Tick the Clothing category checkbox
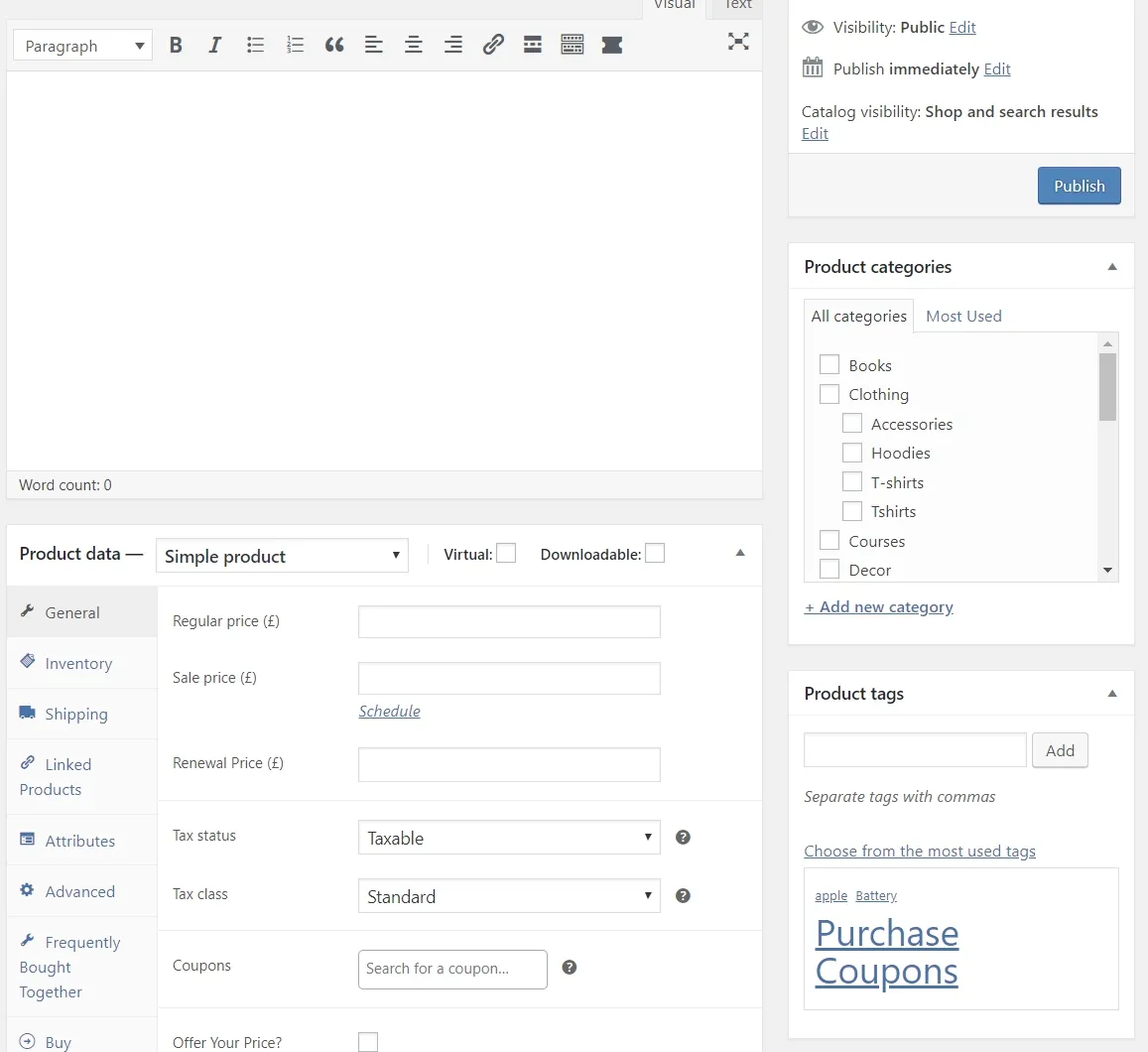The image size is (1148, 1052). click(x=829, y=394)
